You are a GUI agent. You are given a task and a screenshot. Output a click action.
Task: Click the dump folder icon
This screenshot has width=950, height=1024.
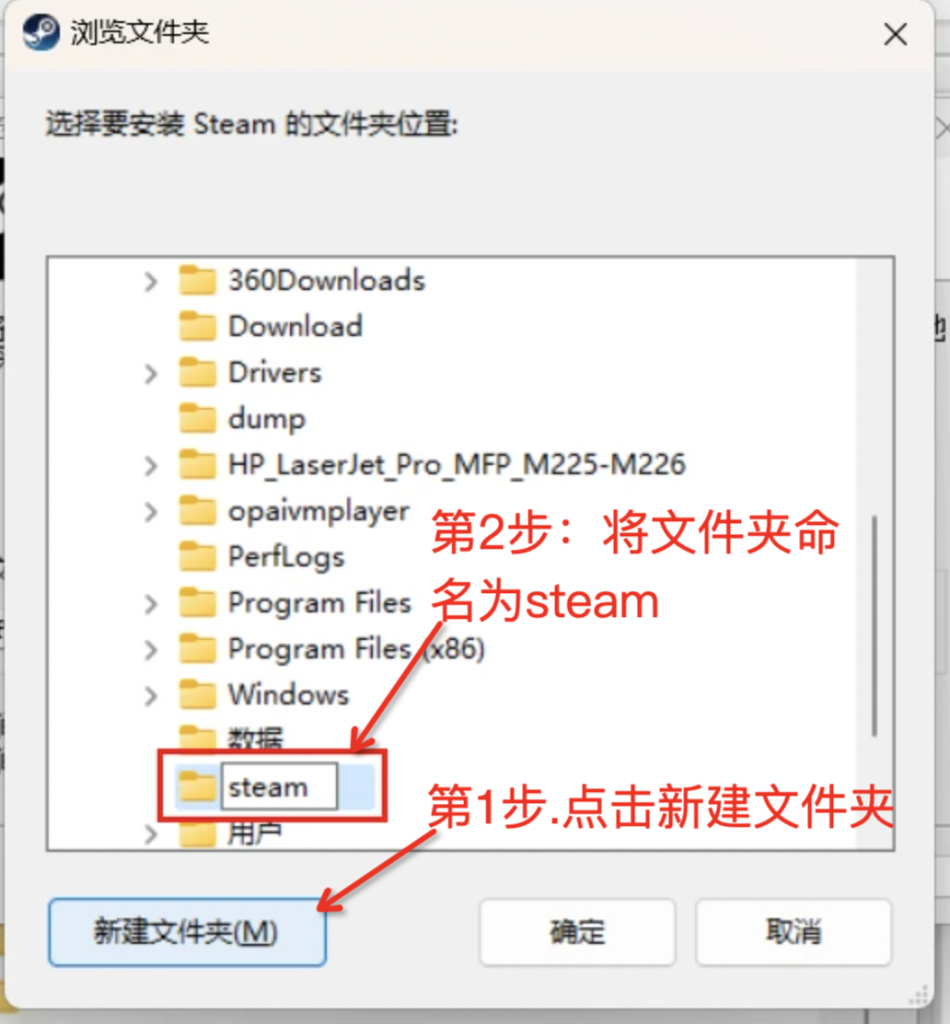[x=197, y=418]
